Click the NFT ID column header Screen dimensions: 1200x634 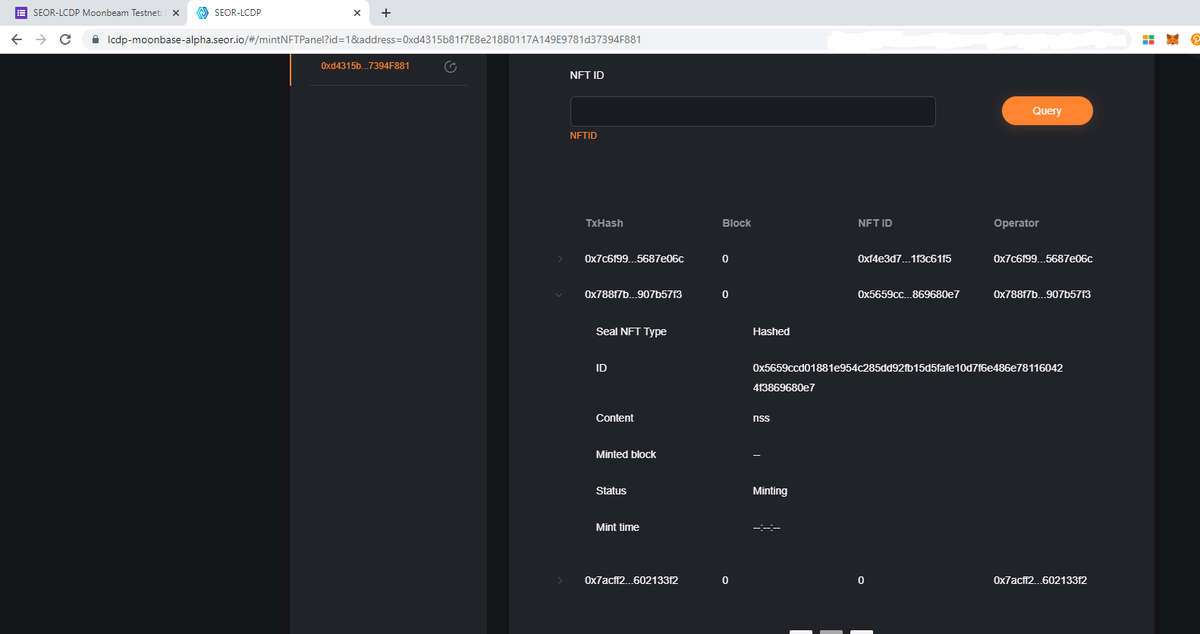click(874, 223)
